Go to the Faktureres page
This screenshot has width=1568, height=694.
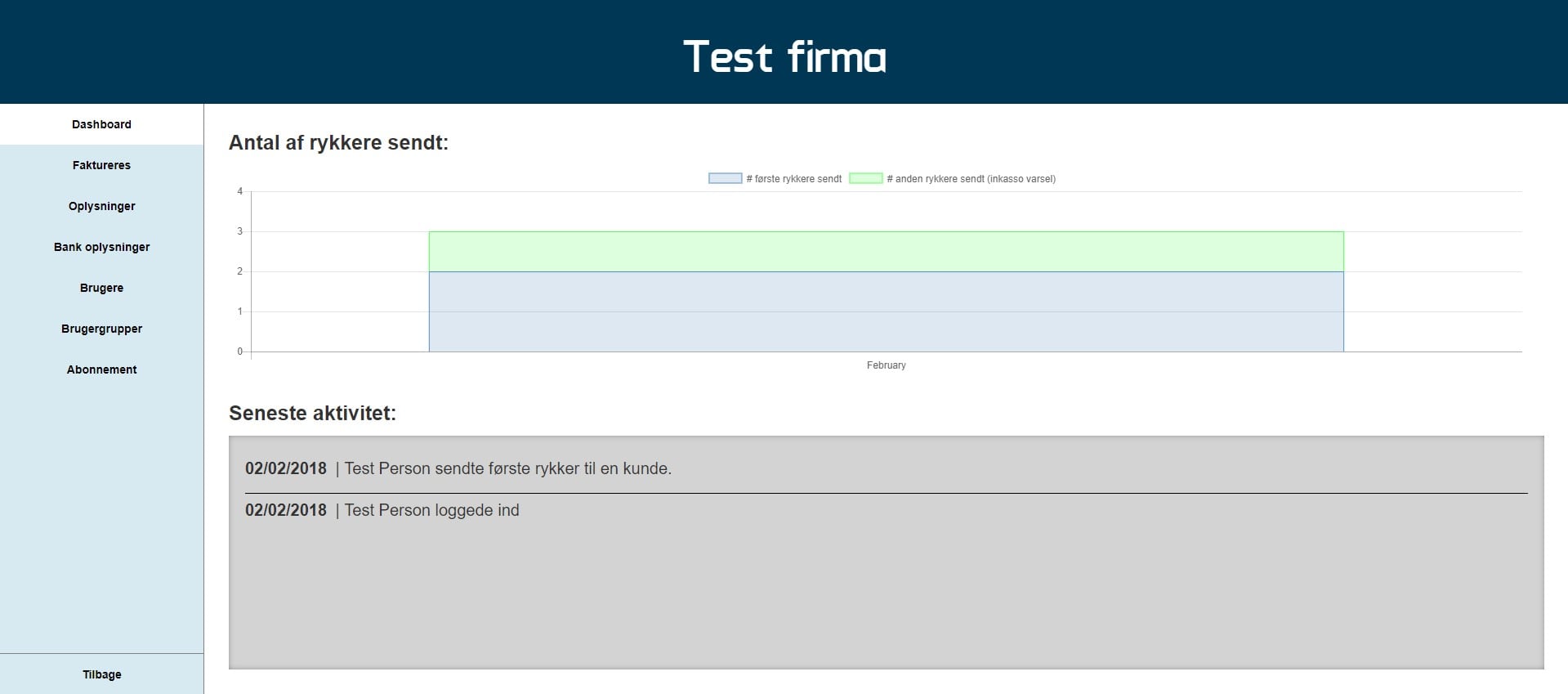[101, 165]
